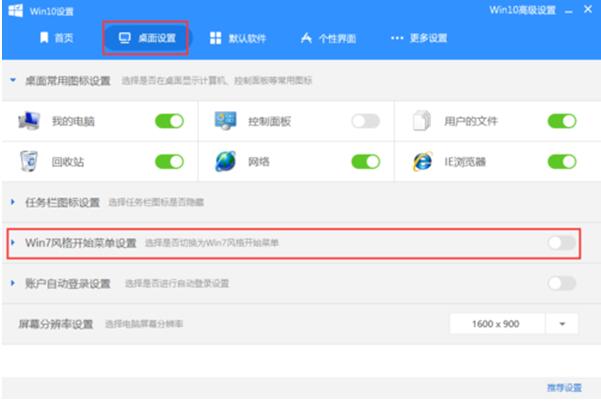Toggle the 用户的文件 switch
Viewport: 601px width, 401px height.
tap(562, 121)
